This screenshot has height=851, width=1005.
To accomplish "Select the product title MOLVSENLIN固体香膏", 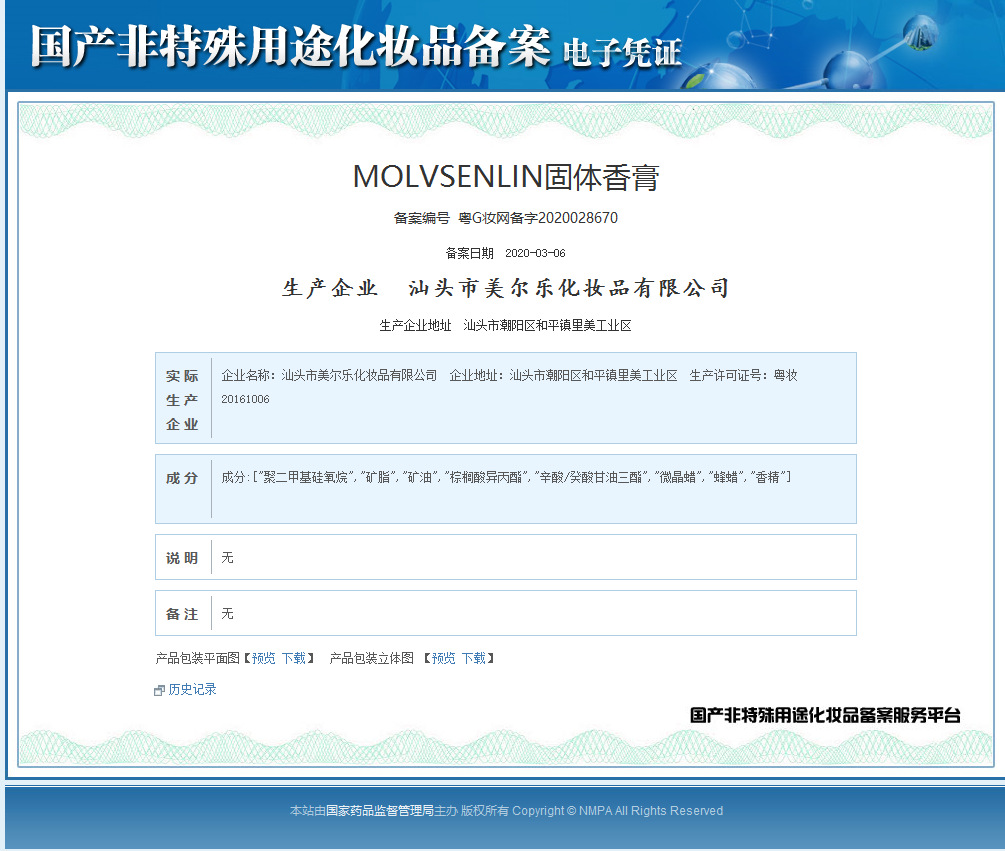I will tap(506, 177).
